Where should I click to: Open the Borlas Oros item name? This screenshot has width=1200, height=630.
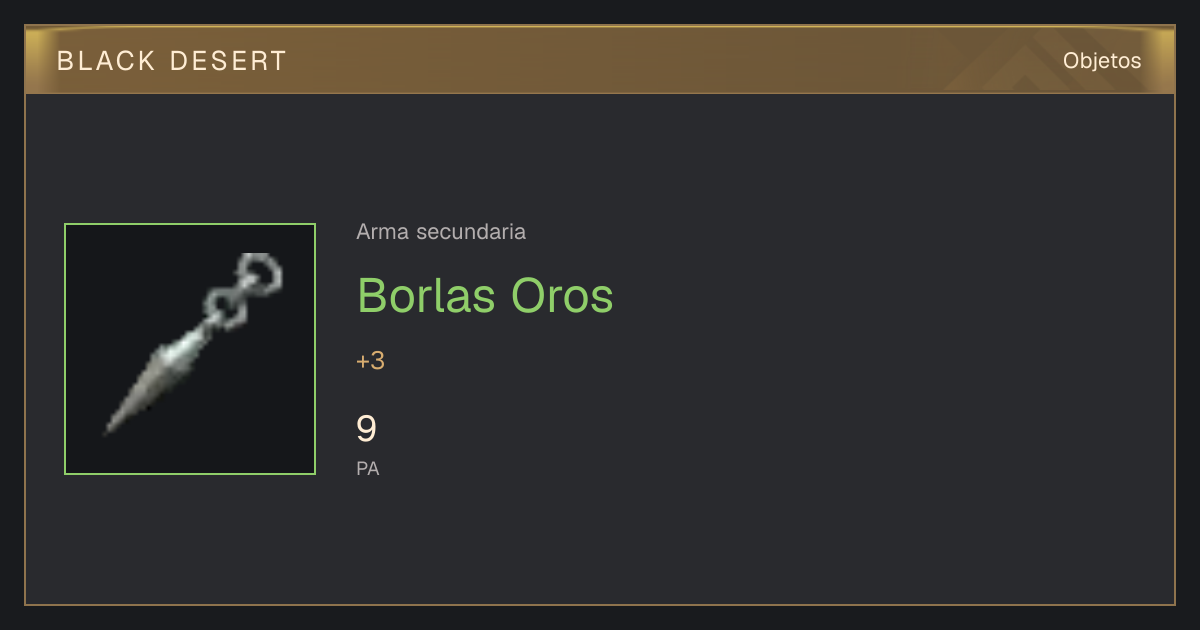(485, 295)
